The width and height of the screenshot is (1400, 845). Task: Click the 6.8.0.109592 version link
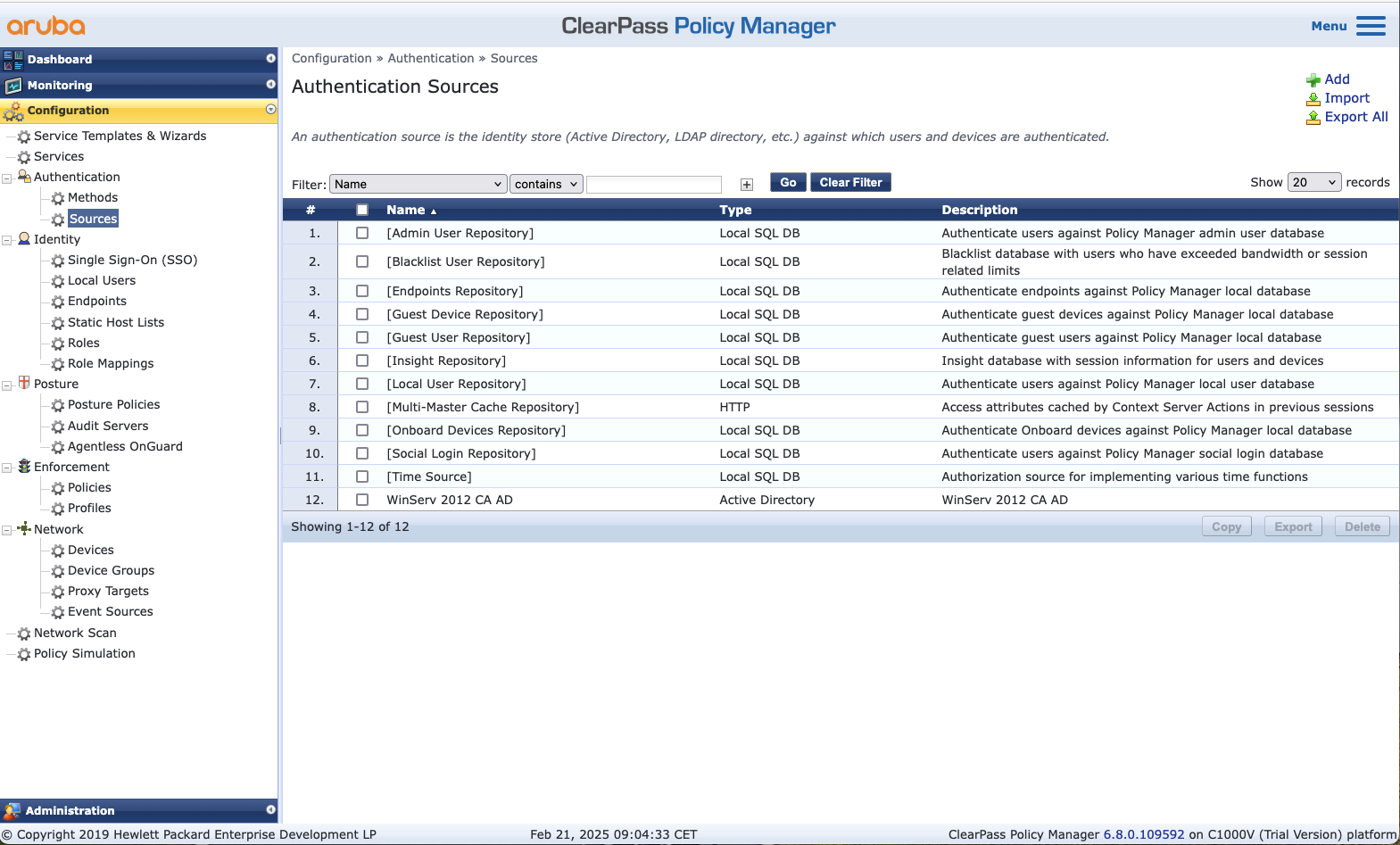click(1144, 834)
